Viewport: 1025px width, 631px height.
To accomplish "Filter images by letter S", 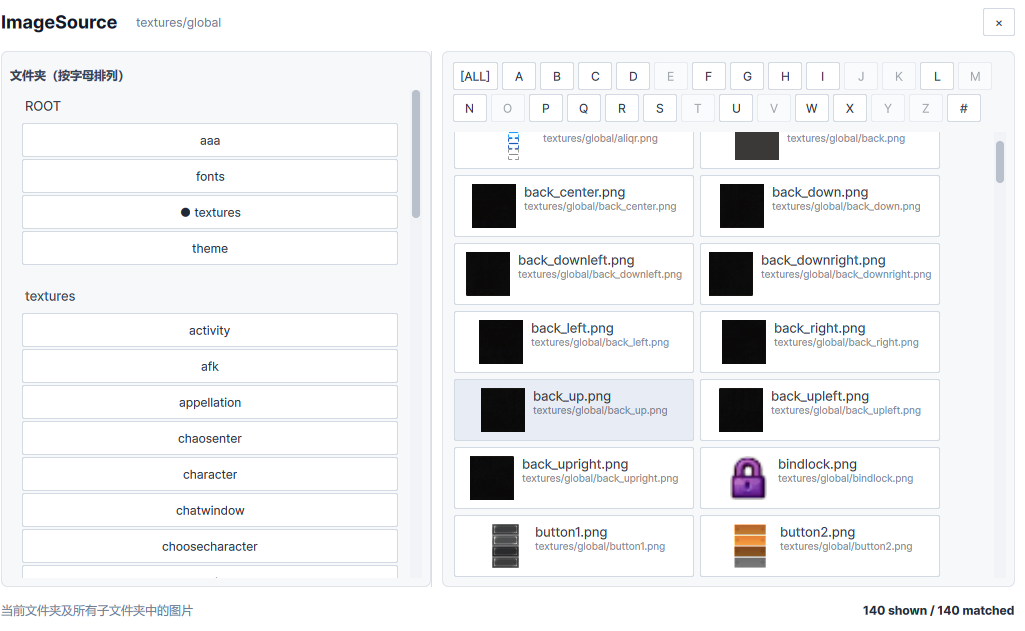I will (x=660, y=109).
